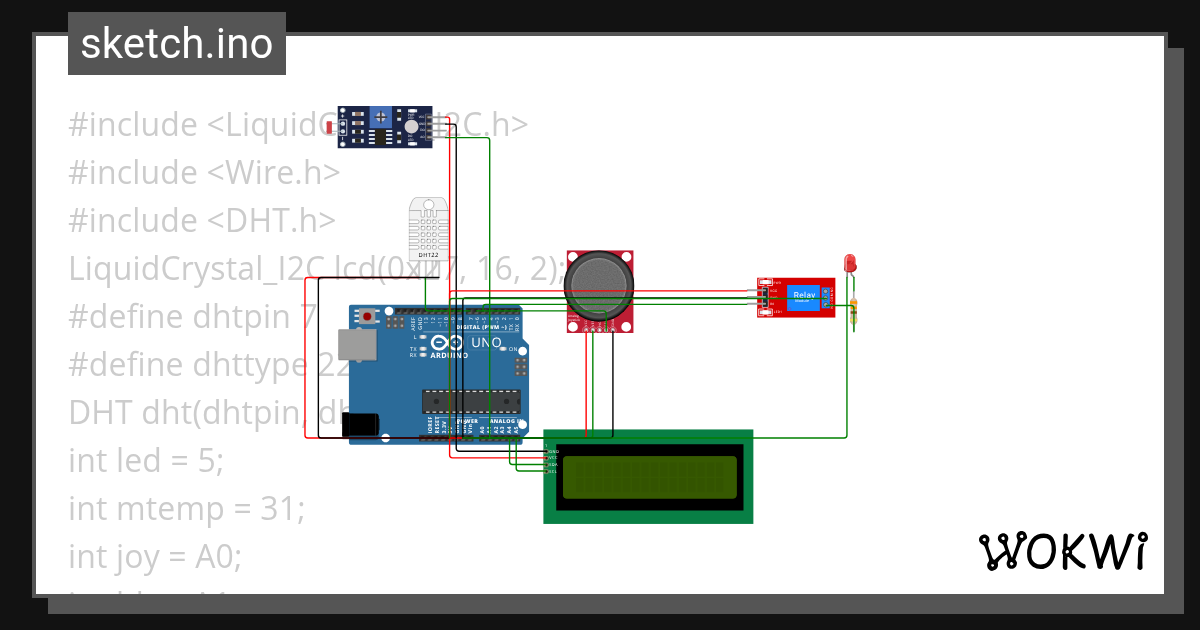This screenshot has width=1200, height=630.
Task: Select the sketch.ino tab
Action: [x=176, y=43]
